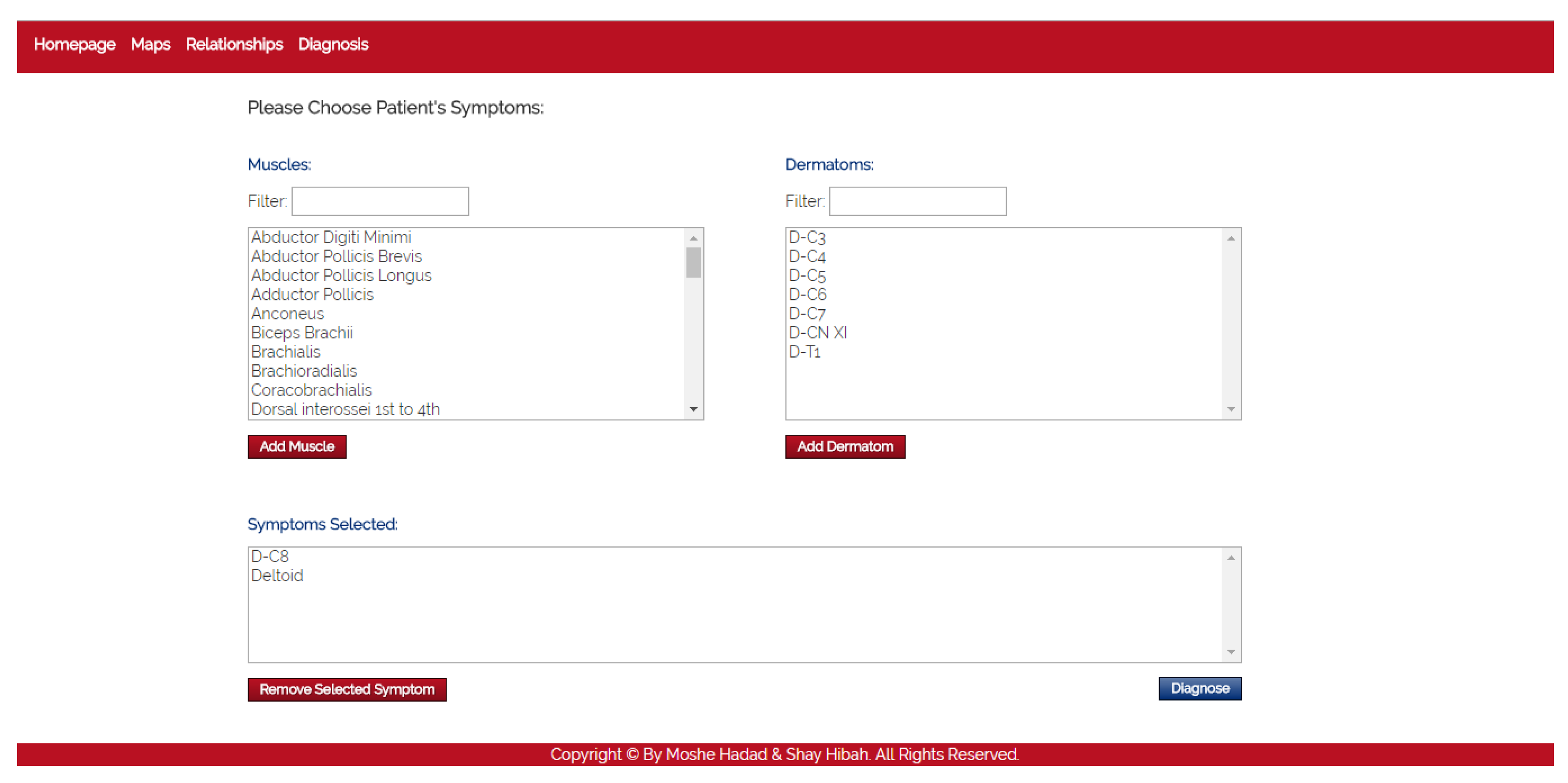Select "Brachioradialis" in the Muscles list
The image size is (1568, 783).
(x=304, y=370)
